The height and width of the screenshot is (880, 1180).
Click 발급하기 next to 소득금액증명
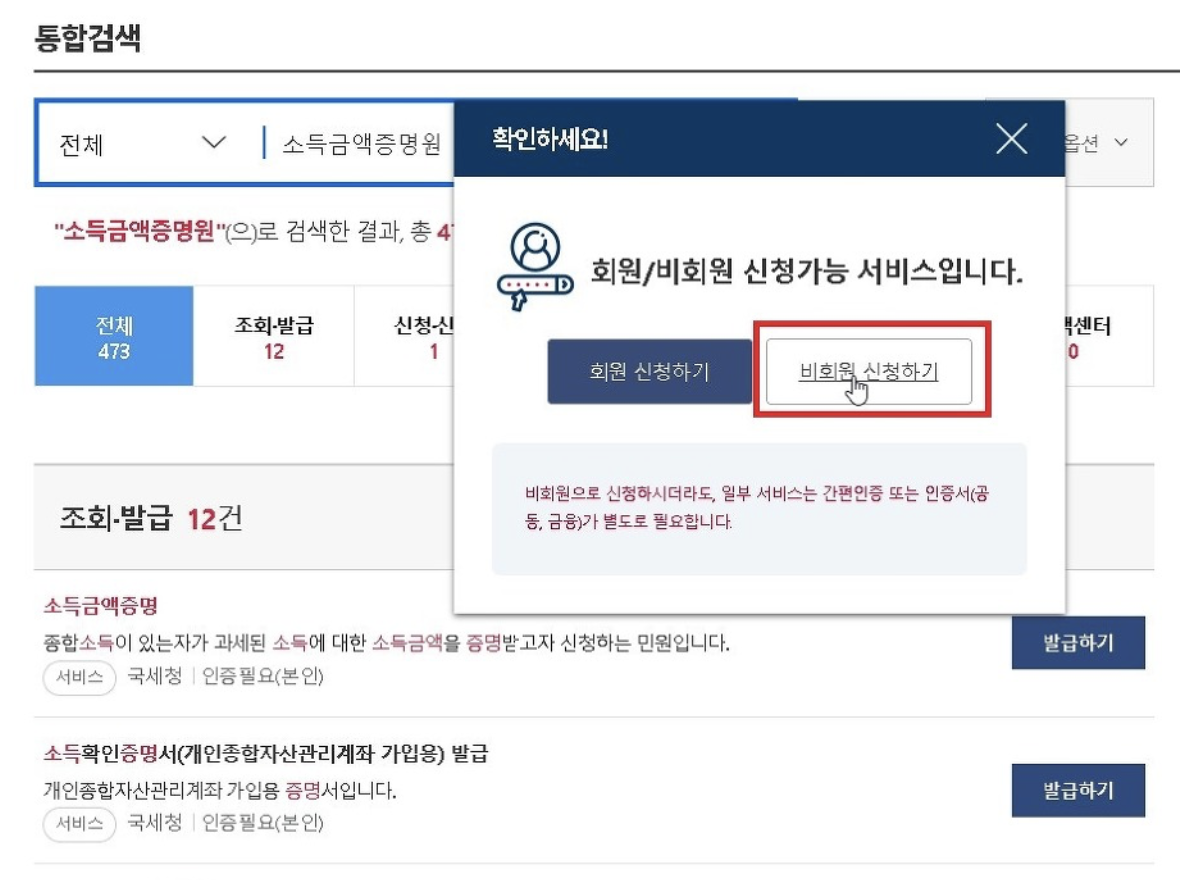(1078, 643)
